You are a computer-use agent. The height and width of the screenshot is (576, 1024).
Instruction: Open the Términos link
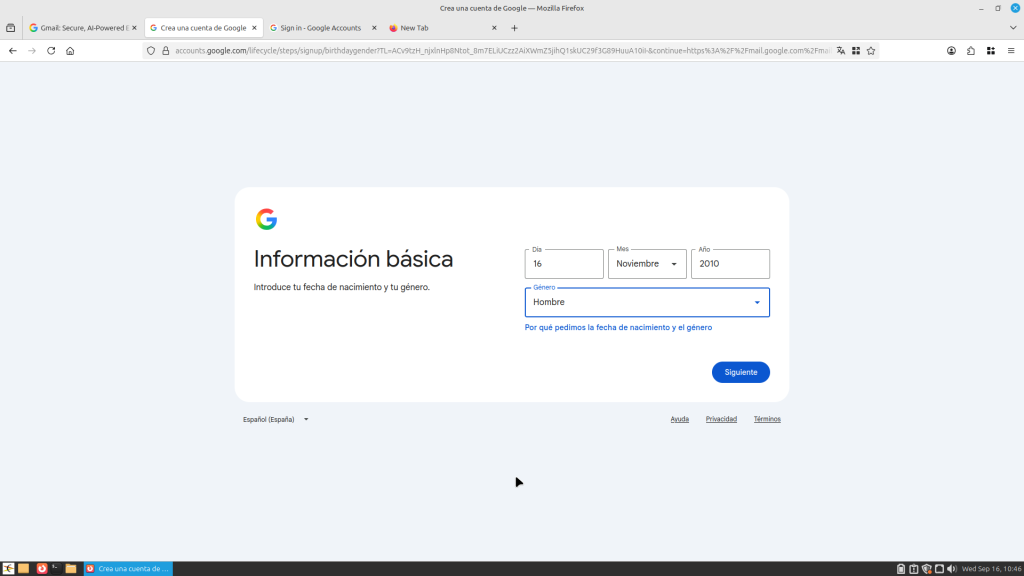point(767,419)
